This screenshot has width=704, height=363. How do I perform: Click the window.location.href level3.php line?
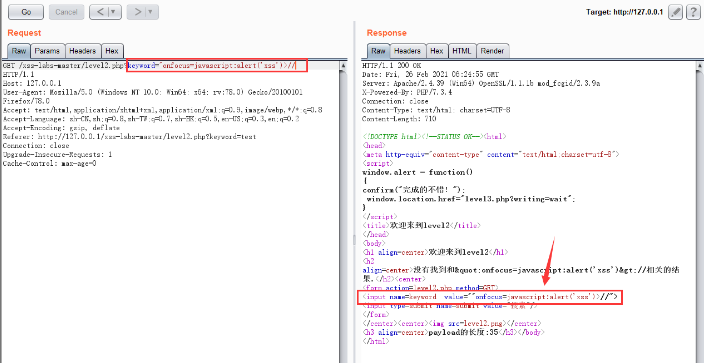pyautogui.click(x=471, y=199)
